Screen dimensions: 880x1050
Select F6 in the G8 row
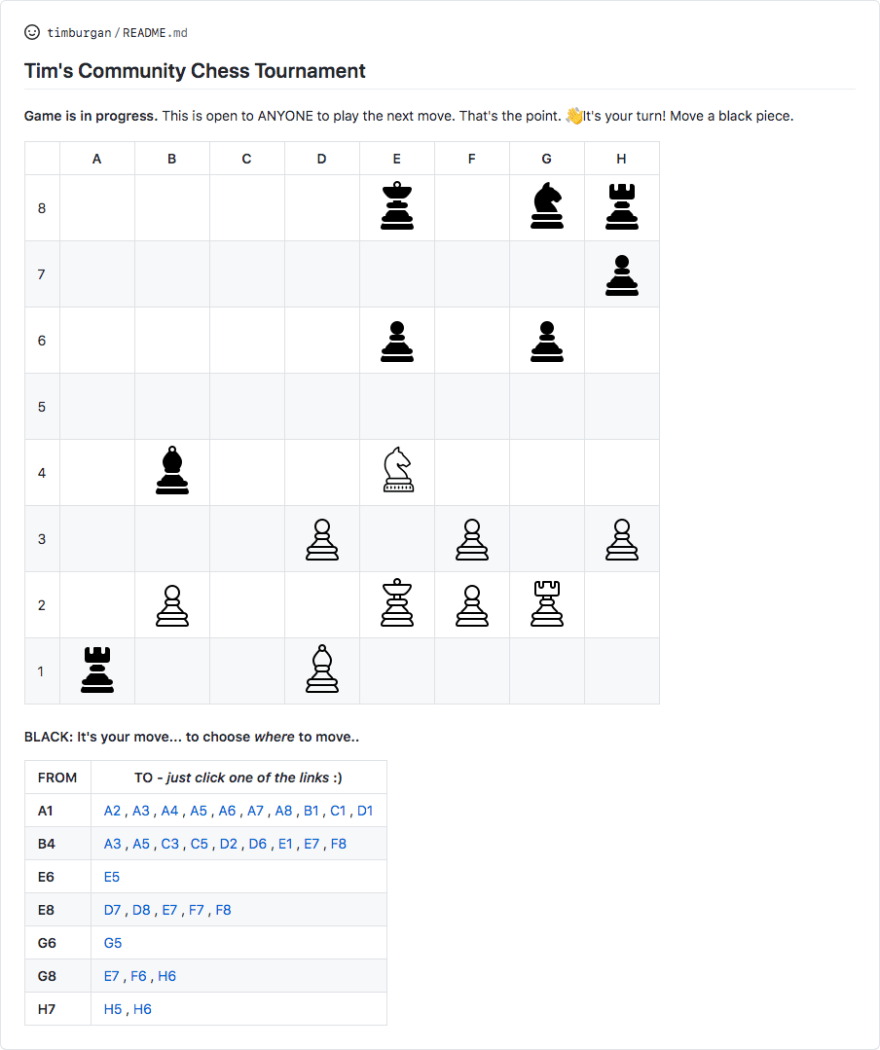138,976
